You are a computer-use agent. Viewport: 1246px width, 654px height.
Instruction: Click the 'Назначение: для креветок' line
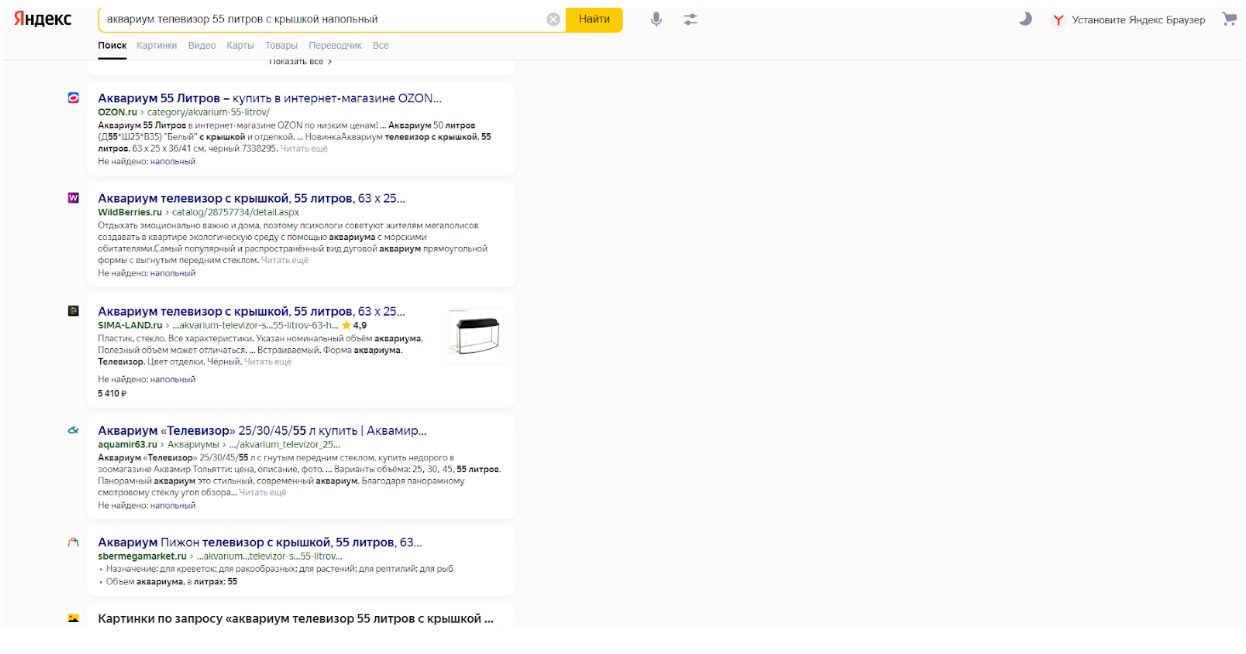click(279, 568)
